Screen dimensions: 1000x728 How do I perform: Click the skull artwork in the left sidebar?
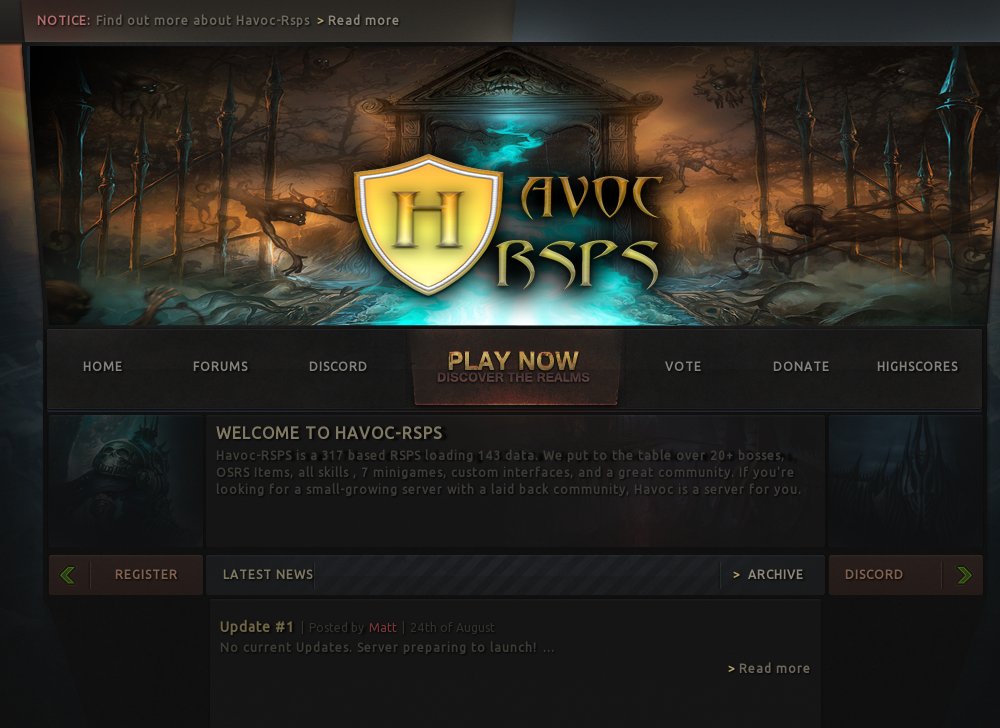click(124, 480)
